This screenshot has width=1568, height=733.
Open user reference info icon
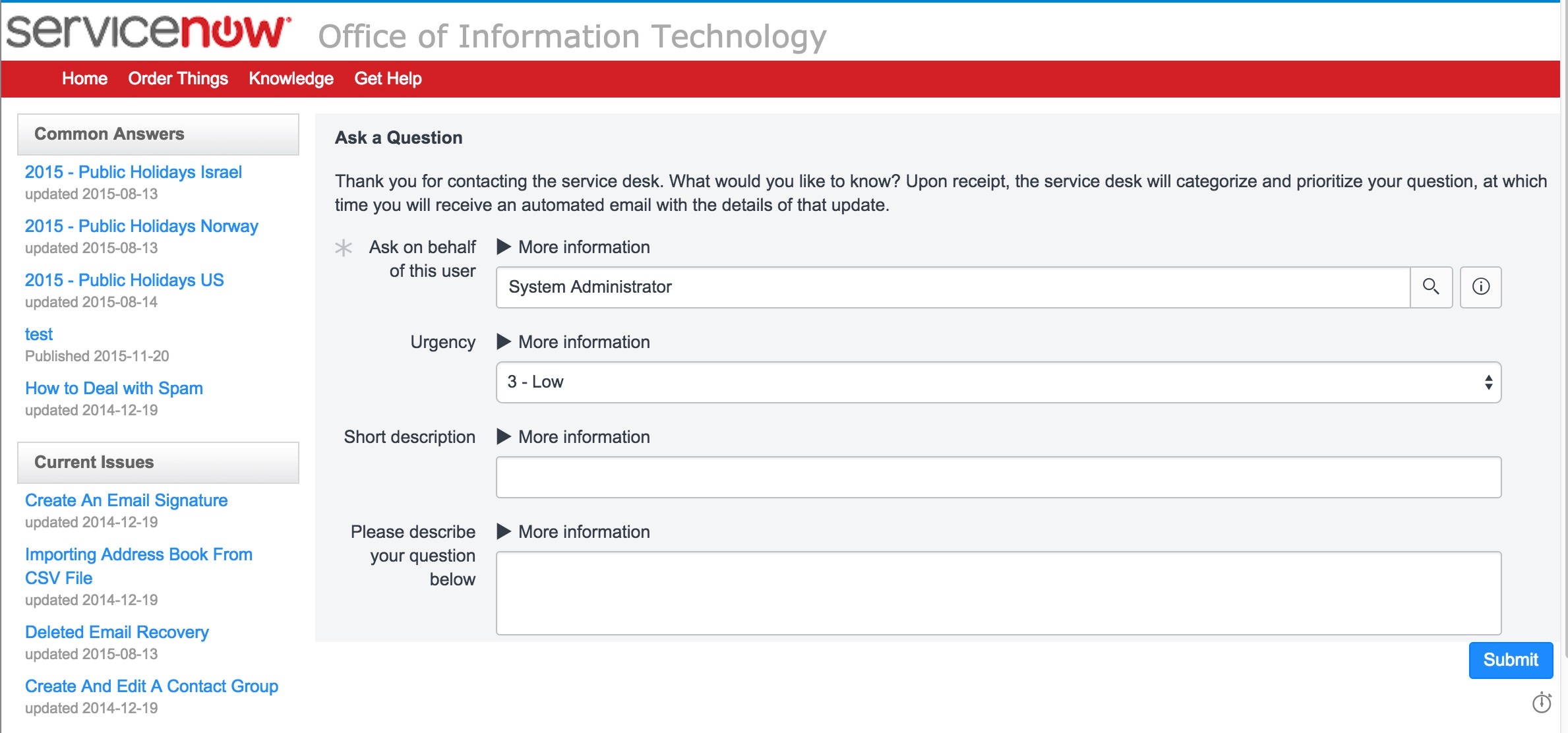tap(1481, 287)
